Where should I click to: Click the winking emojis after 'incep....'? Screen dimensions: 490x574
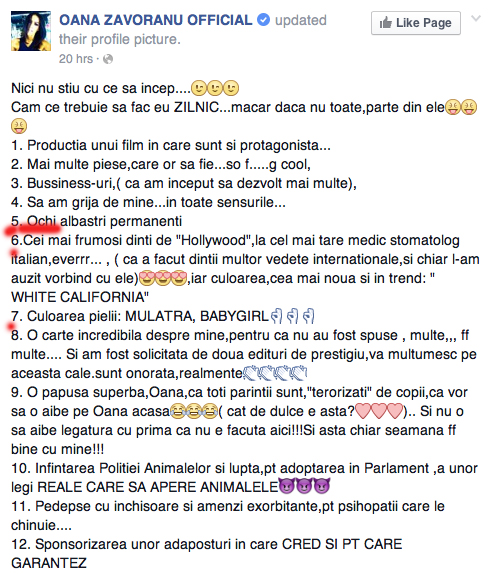pos(215,88)
